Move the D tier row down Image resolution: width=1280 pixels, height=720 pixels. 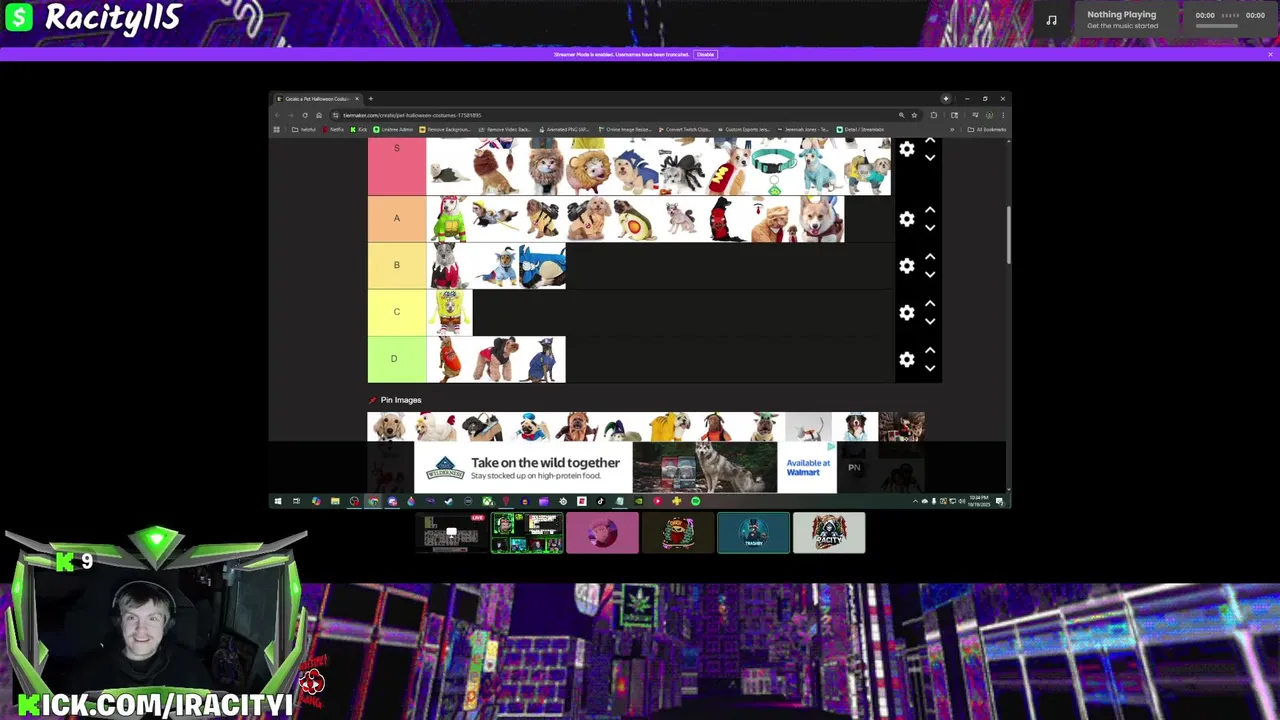coord(930,369)
